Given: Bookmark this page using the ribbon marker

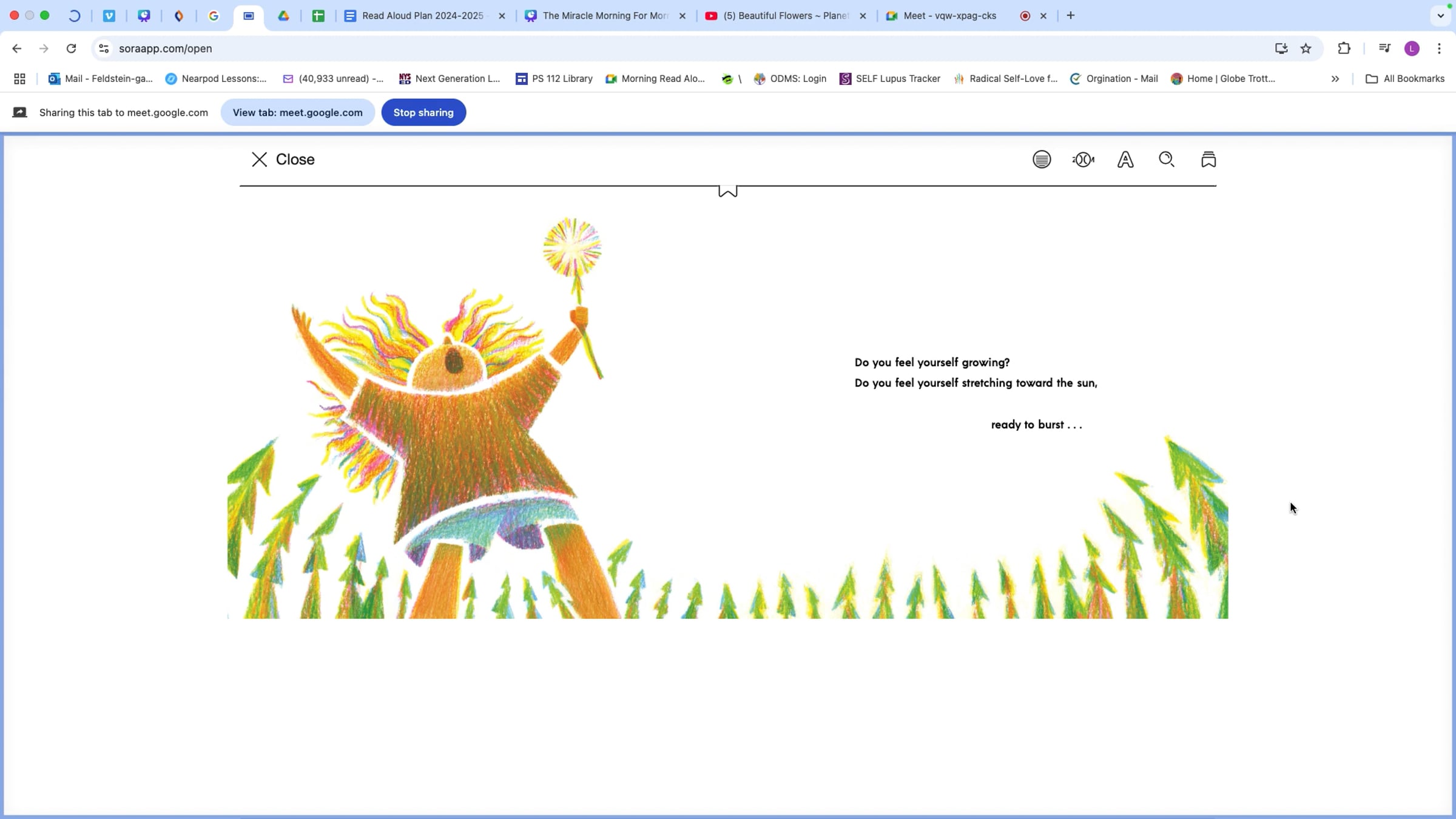Looking at the screenshot, I should (728, 192).
